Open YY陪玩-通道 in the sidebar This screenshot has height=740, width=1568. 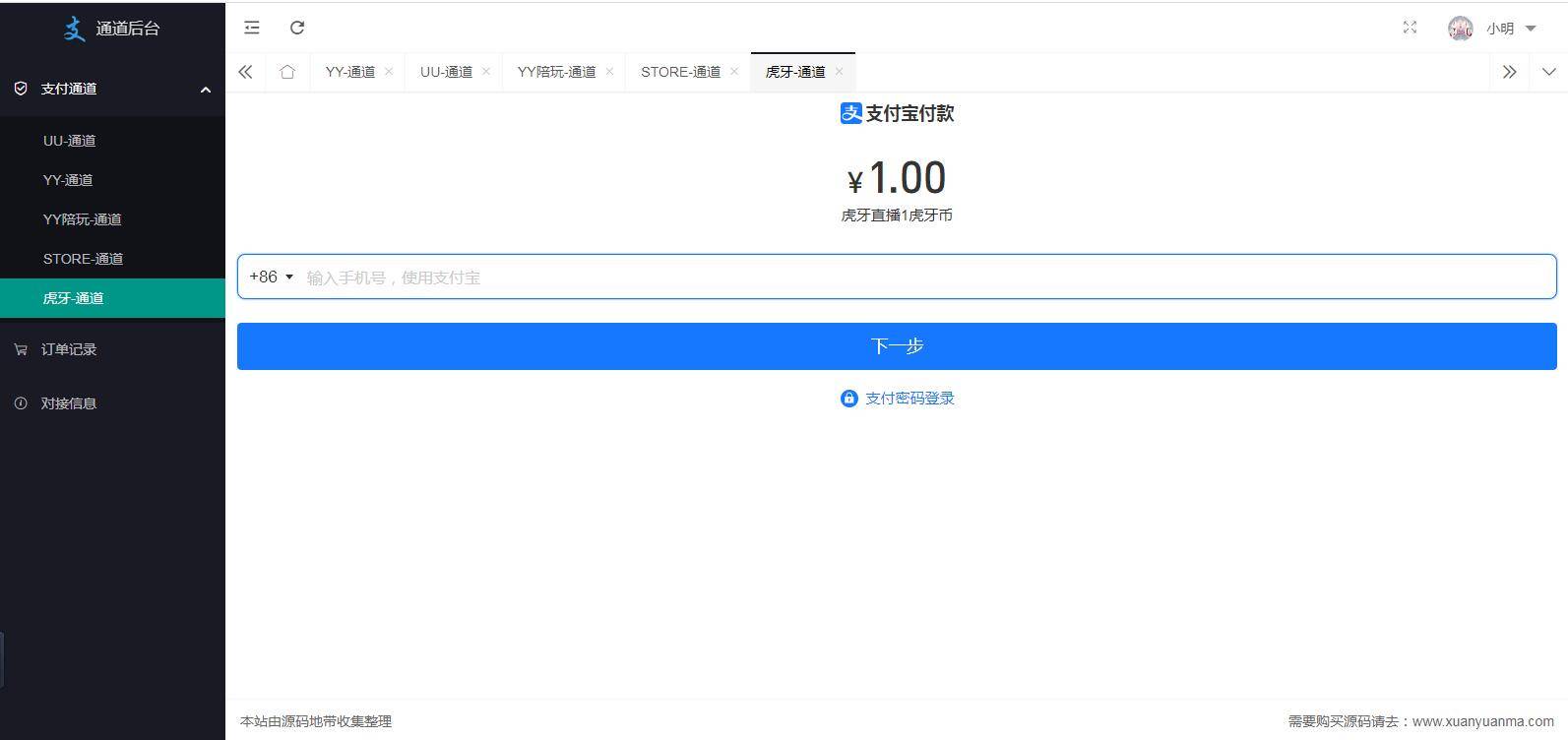[x=112, y=219]
